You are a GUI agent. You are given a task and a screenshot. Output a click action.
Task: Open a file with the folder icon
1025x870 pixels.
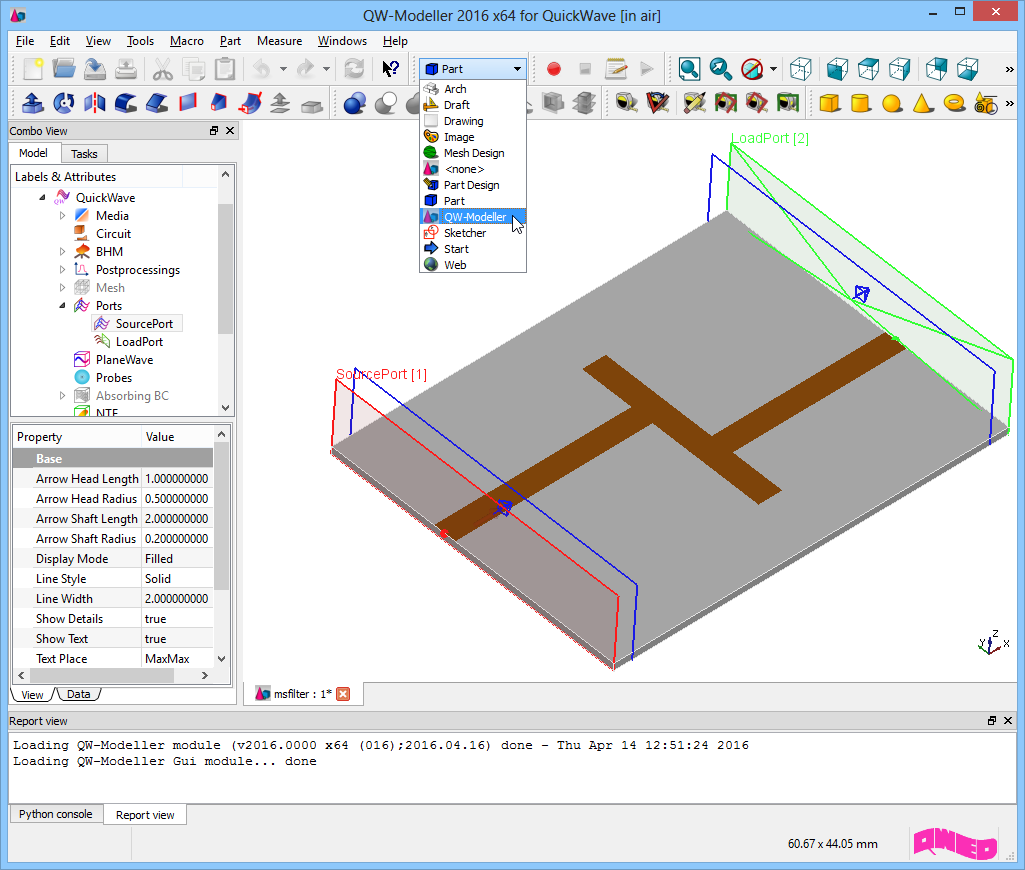(64, 69)
